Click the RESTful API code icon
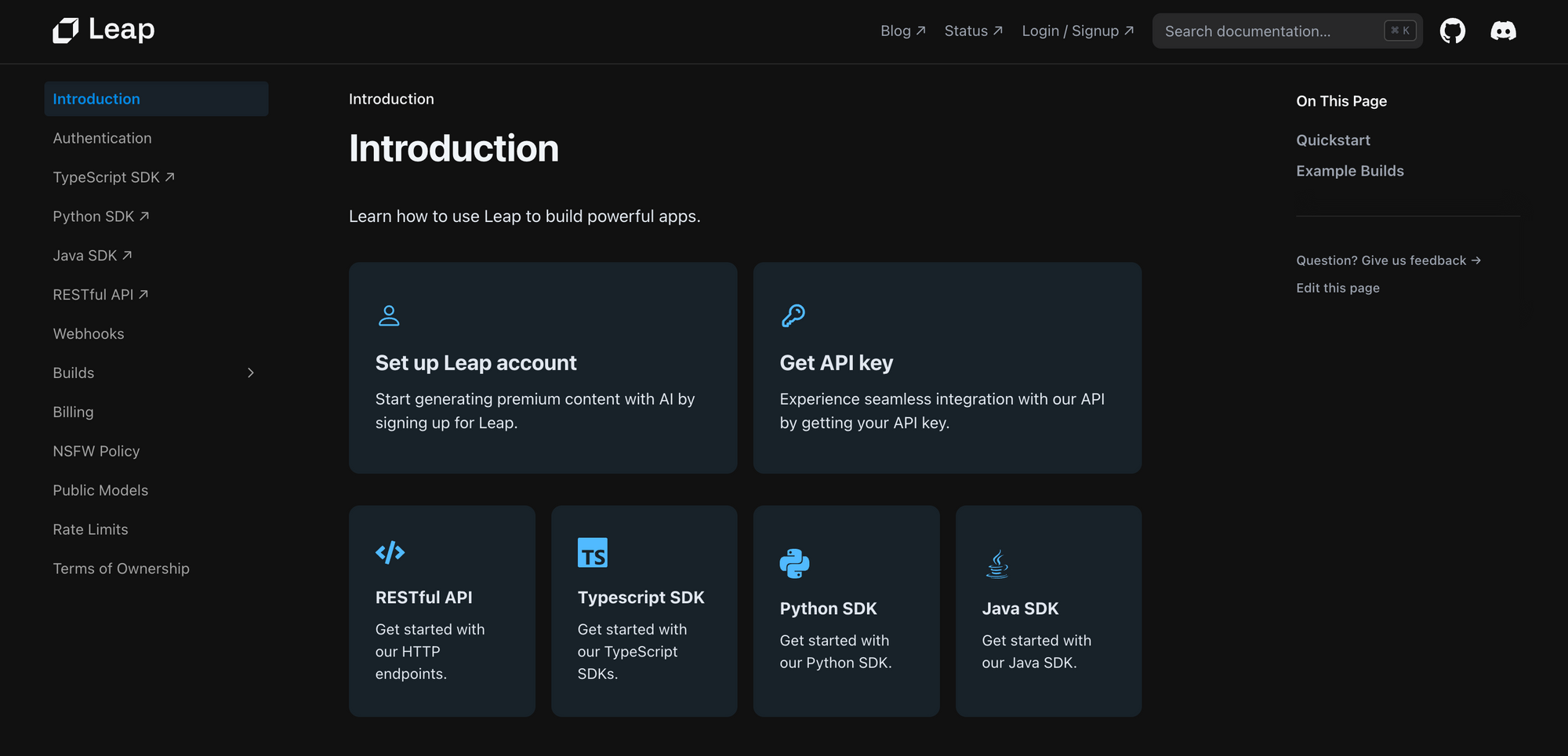Image resolution: width=1568 pixels, height=756 pixels. coord(390,553)
